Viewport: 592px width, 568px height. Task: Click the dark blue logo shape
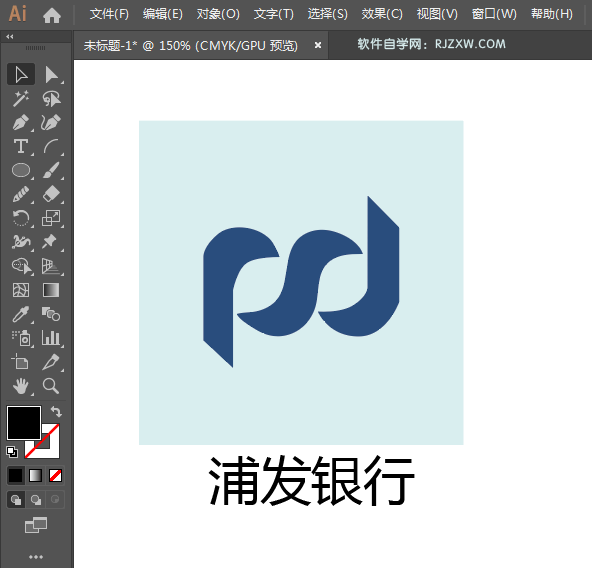[301, 282]
